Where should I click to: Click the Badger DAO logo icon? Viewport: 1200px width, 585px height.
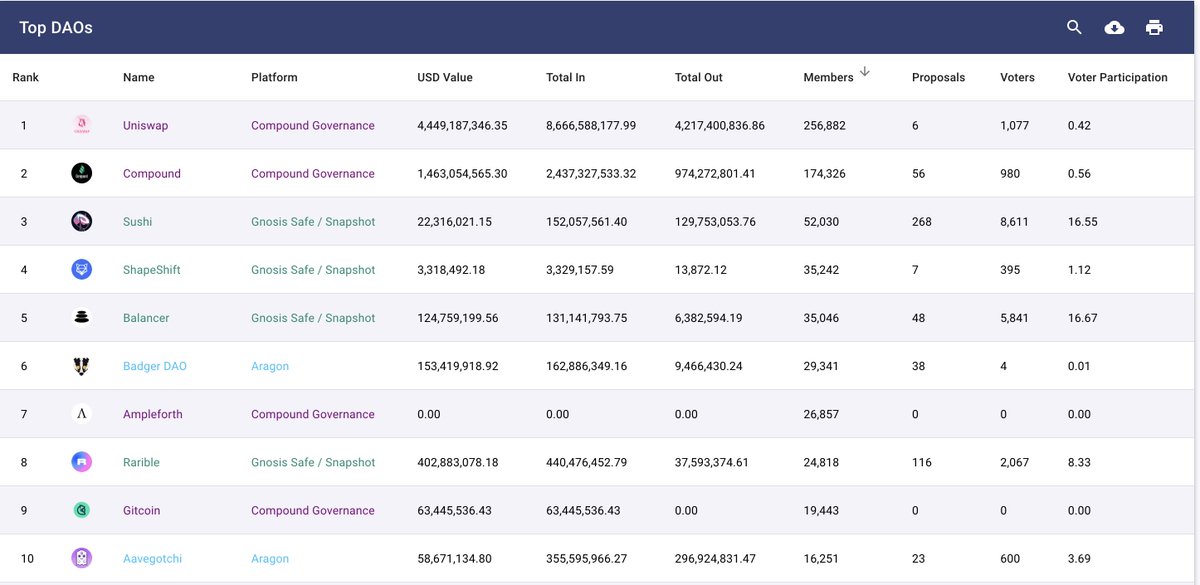pyautogui.click(x=82, y=366)
